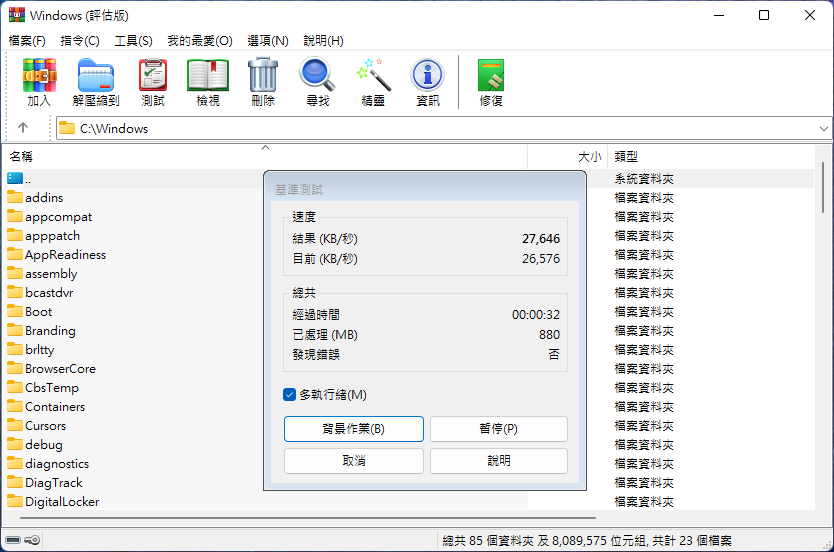Image resolution: width=834 pixels, height=552 pixels.
Task: Click the 刪除 (Delete) trash icon
Action: 263,77
